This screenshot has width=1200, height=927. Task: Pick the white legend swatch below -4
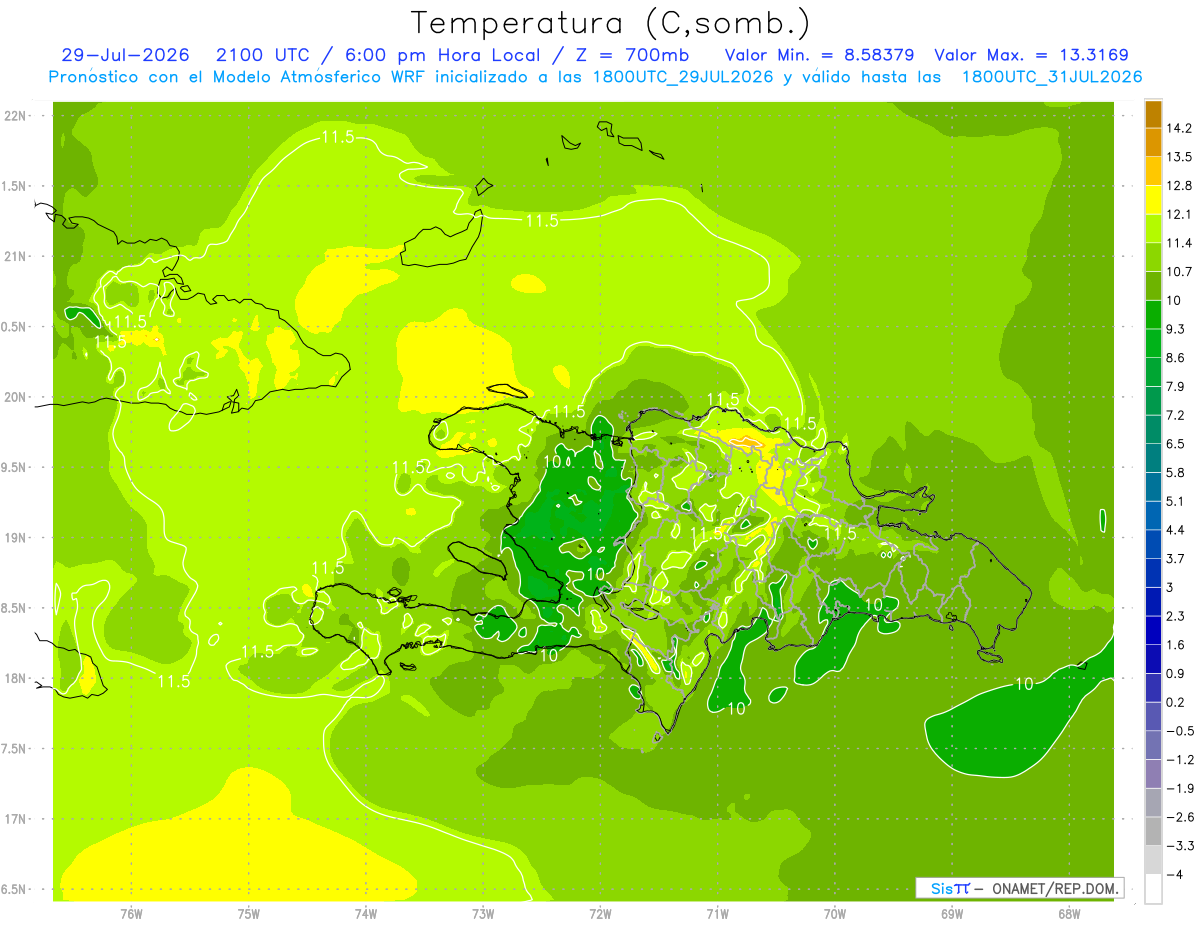(1153, 888)
